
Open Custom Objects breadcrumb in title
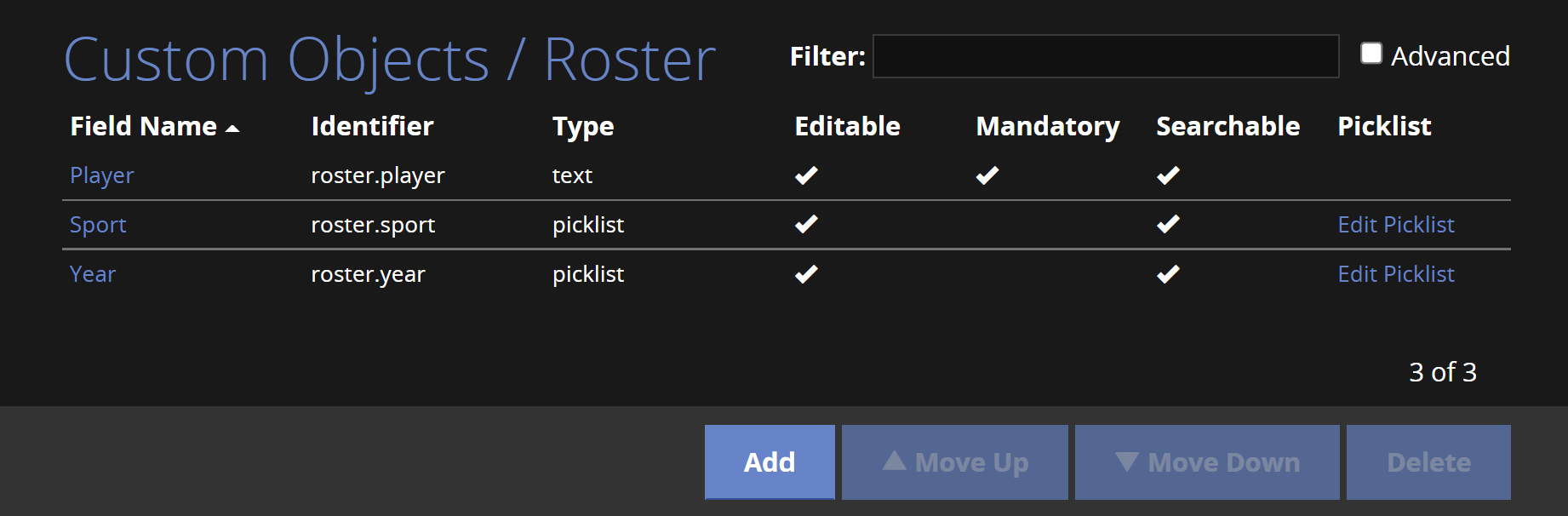point(277,60)
